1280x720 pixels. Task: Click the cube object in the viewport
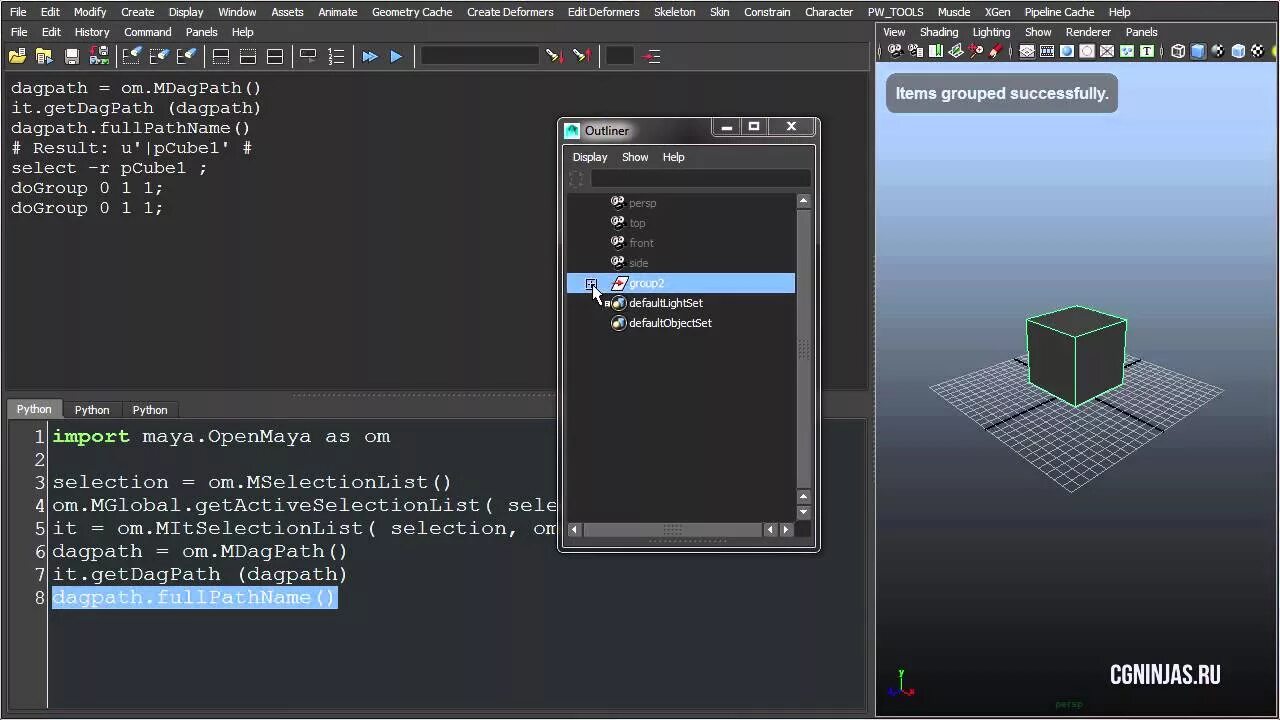pos(1076,355)
